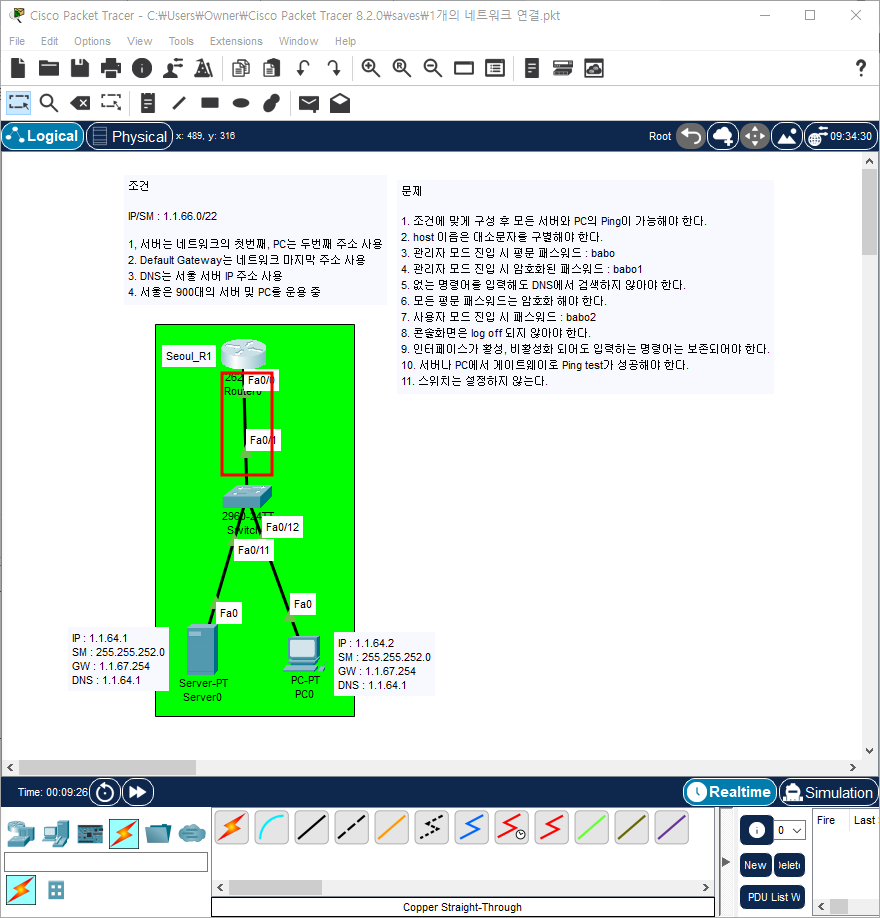Select the Draw Rectangle tool
Image resolution: width=880 pixels, height=918 pixels.
pyautogui.click(x=210, y=103)
